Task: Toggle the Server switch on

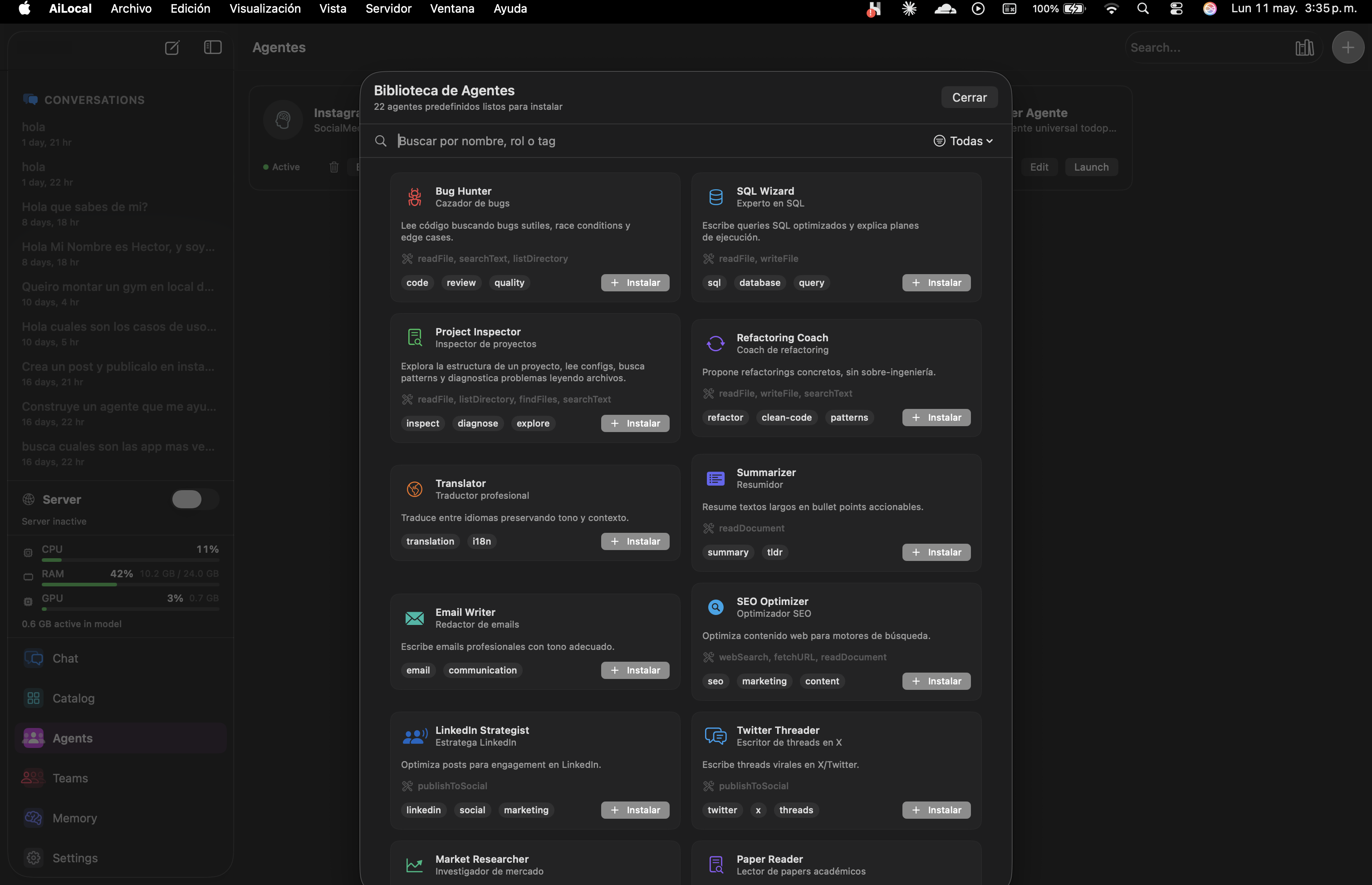Action: click(195, 499)
